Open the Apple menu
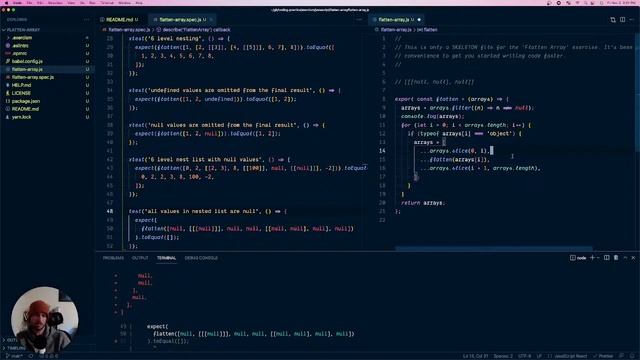640x360 pixels. pos(6,3)
